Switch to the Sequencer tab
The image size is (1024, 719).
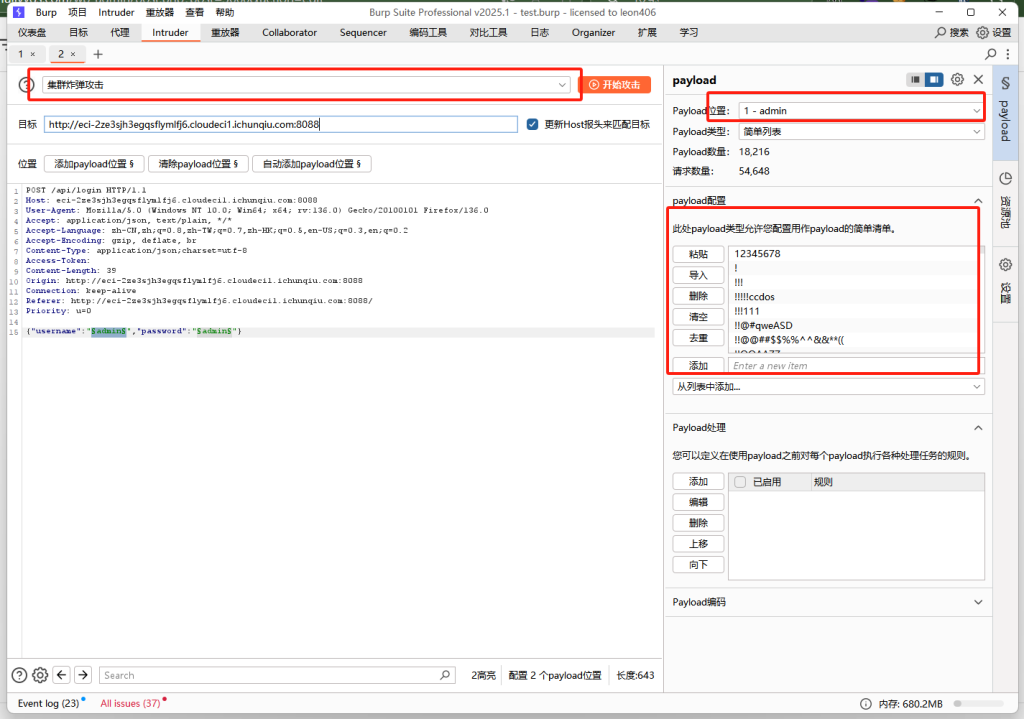[363, 33]
